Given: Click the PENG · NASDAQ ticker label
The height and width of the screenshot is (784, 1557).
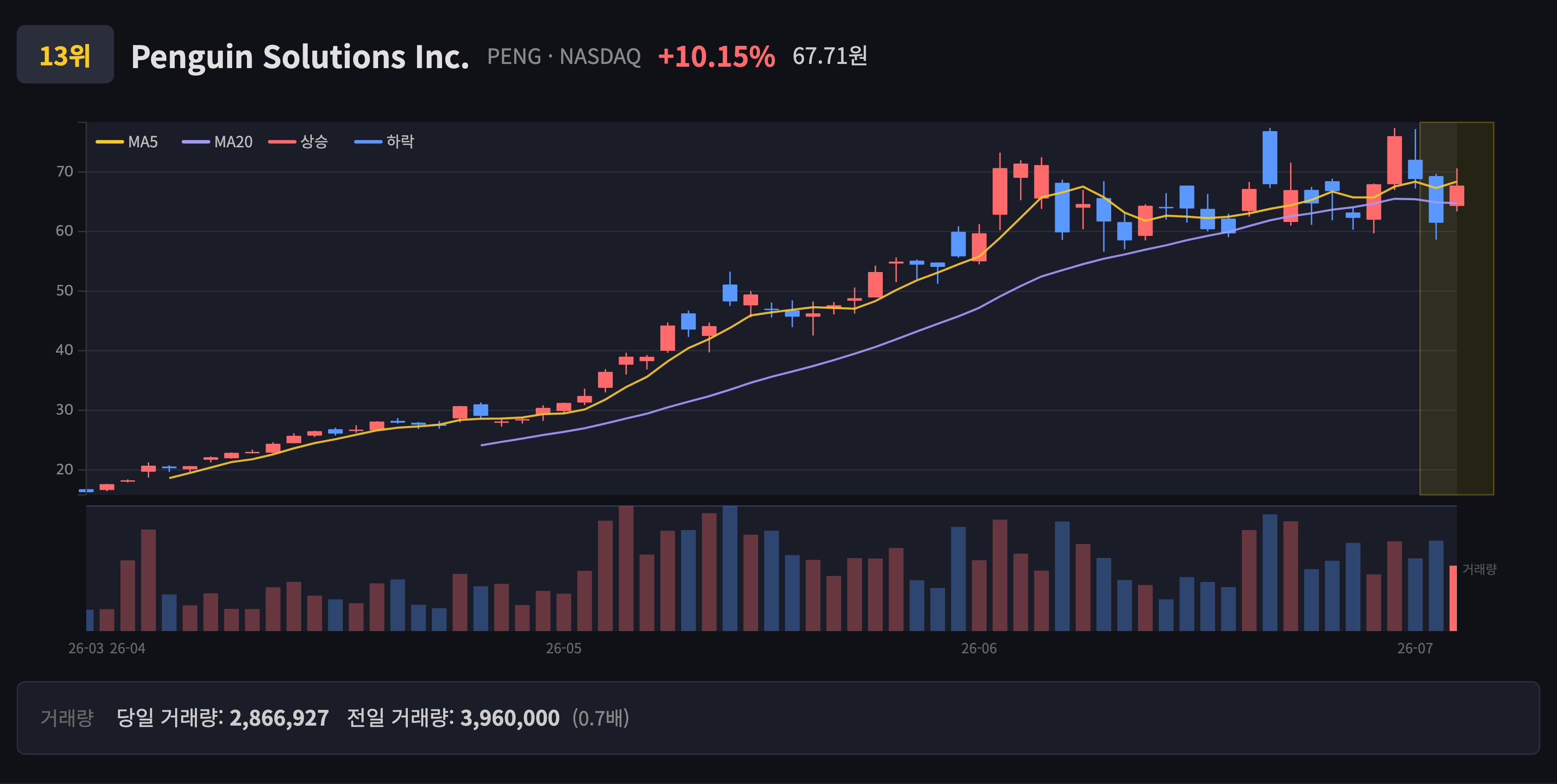Looking at the screenshot, I should coord(564,57).
